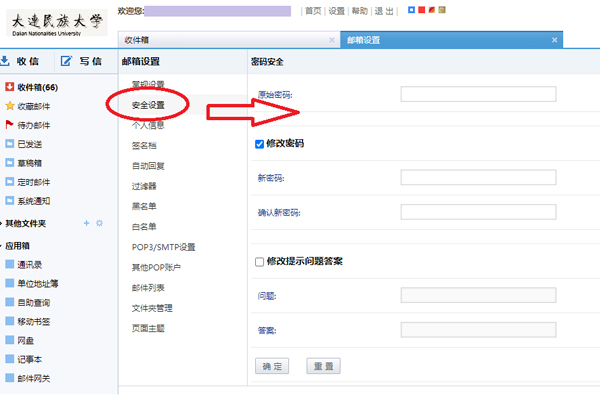Add a new folder with the plus icon

(x=86, y=223)
